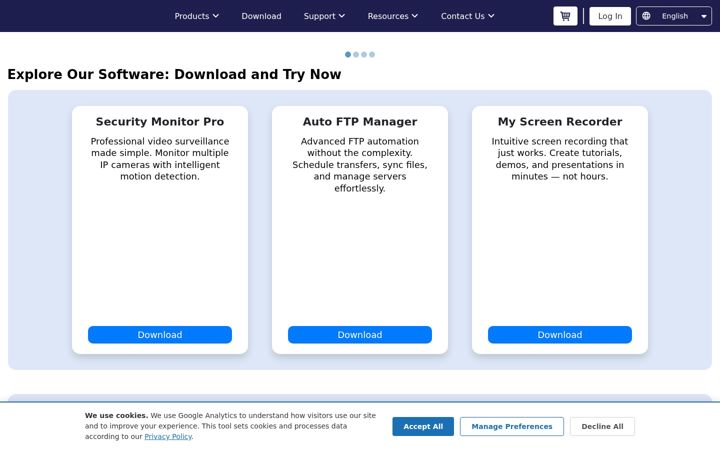Click the Auto FTP Manager description text

pyautogui.click(x=360, y=165)
